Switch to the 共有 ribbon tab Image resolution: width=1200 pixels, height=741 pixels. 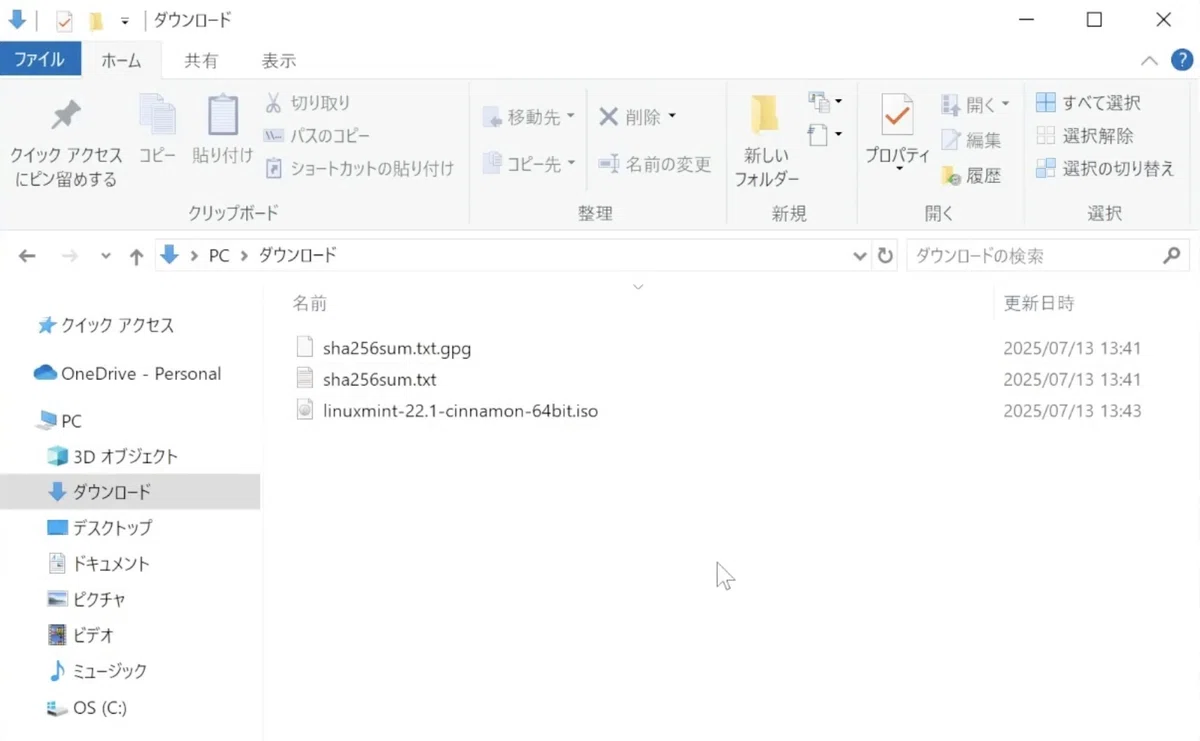[201, 60]
